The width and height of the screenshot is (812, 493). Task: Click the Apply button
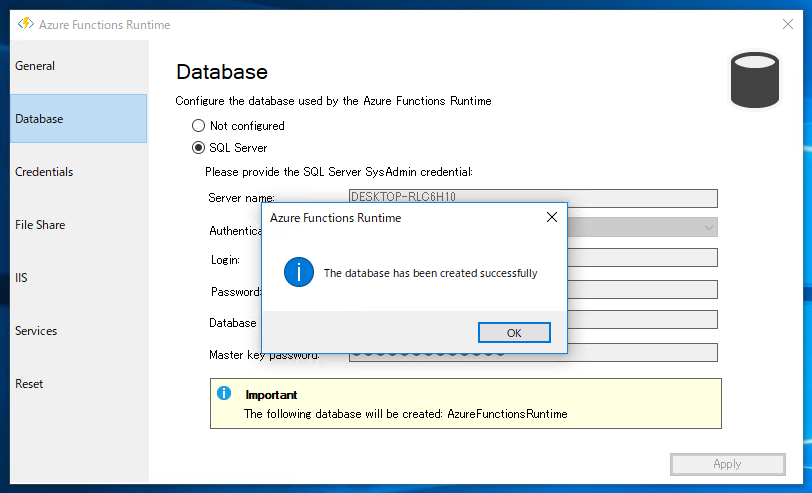[728, 464]
